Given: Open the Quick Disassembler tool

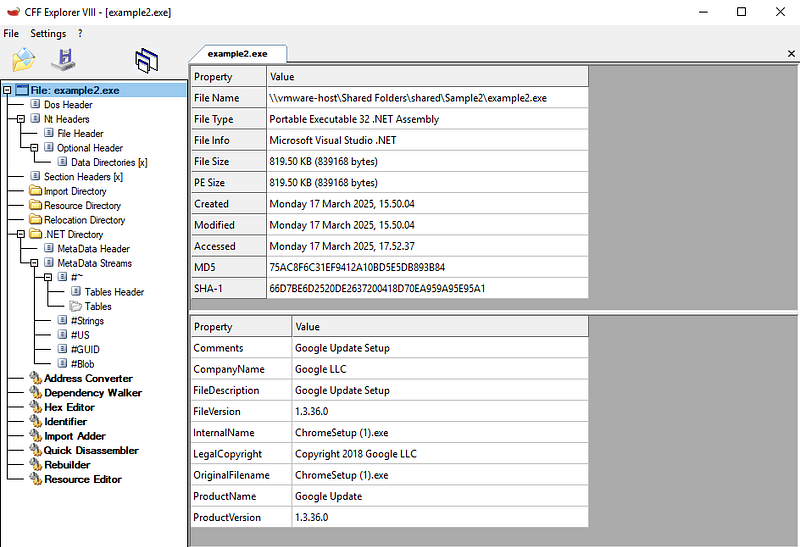Looking at the screenshot, I should pos(91,451).
